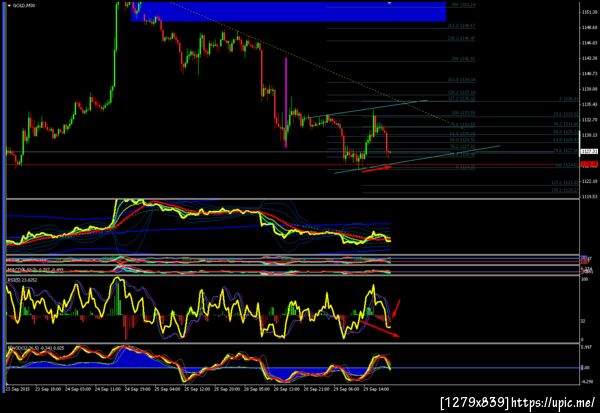Image resolution: width=600 pixels, height=413 pixels.
Task: Click the 25 Sep 12:00 time axis label
Action: coord(197,389)
